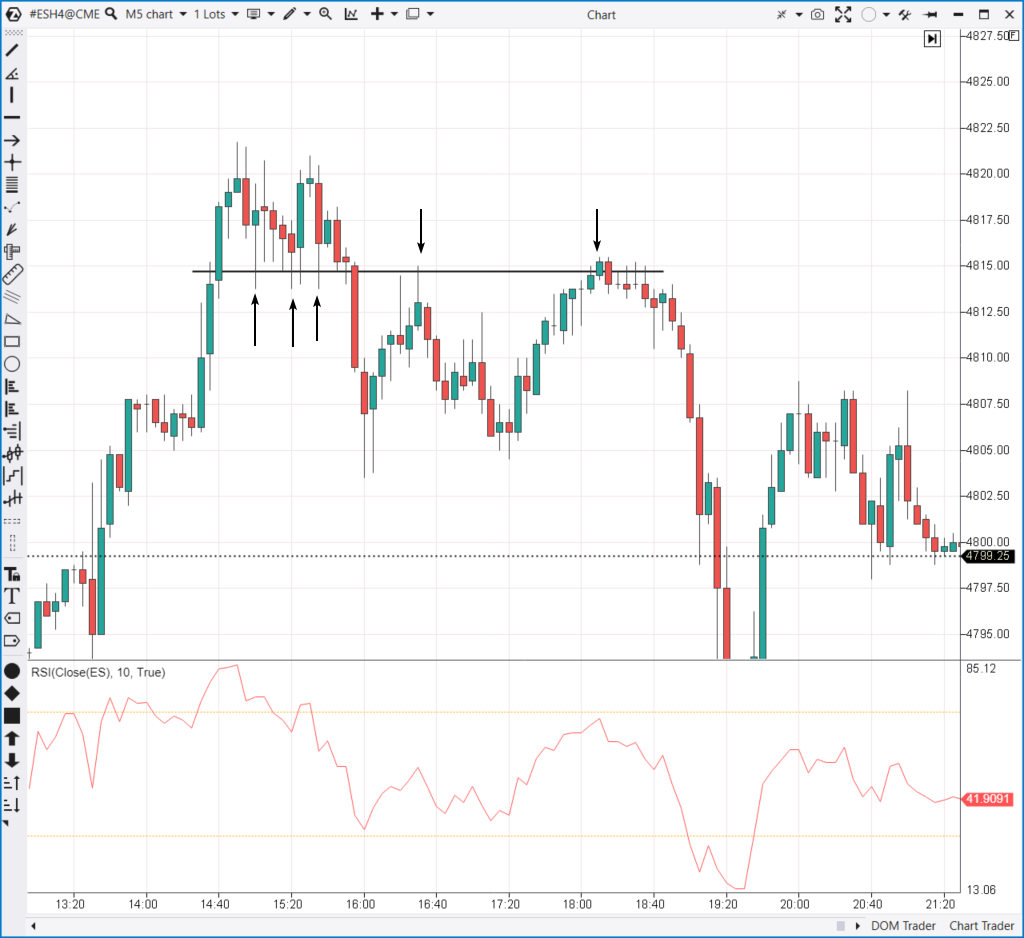Toggle the pin window on top icon
This screenshot has height=938, width=1024.
[x=933, y=14]
